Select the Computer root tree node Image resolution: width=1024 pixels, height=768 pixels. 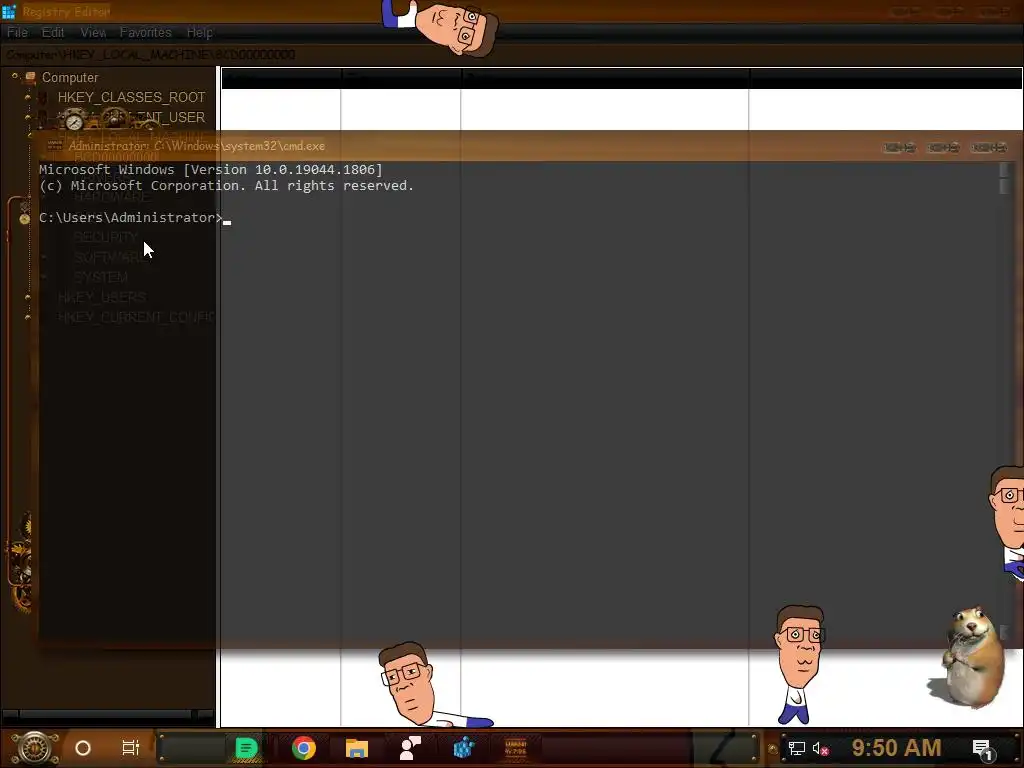70,77
